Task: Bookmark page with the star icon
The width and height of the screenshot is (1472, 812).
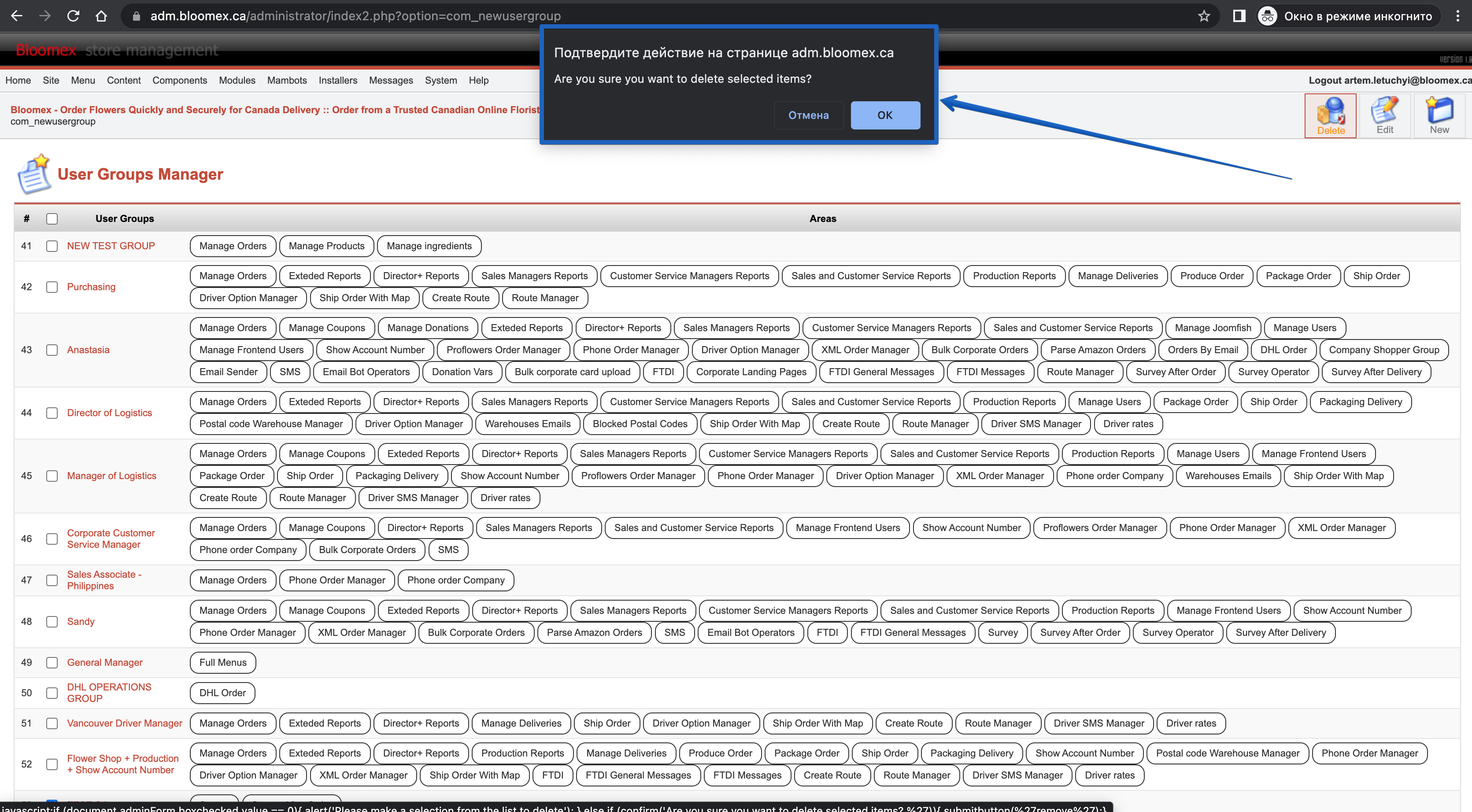Action: pos(1204,16)
